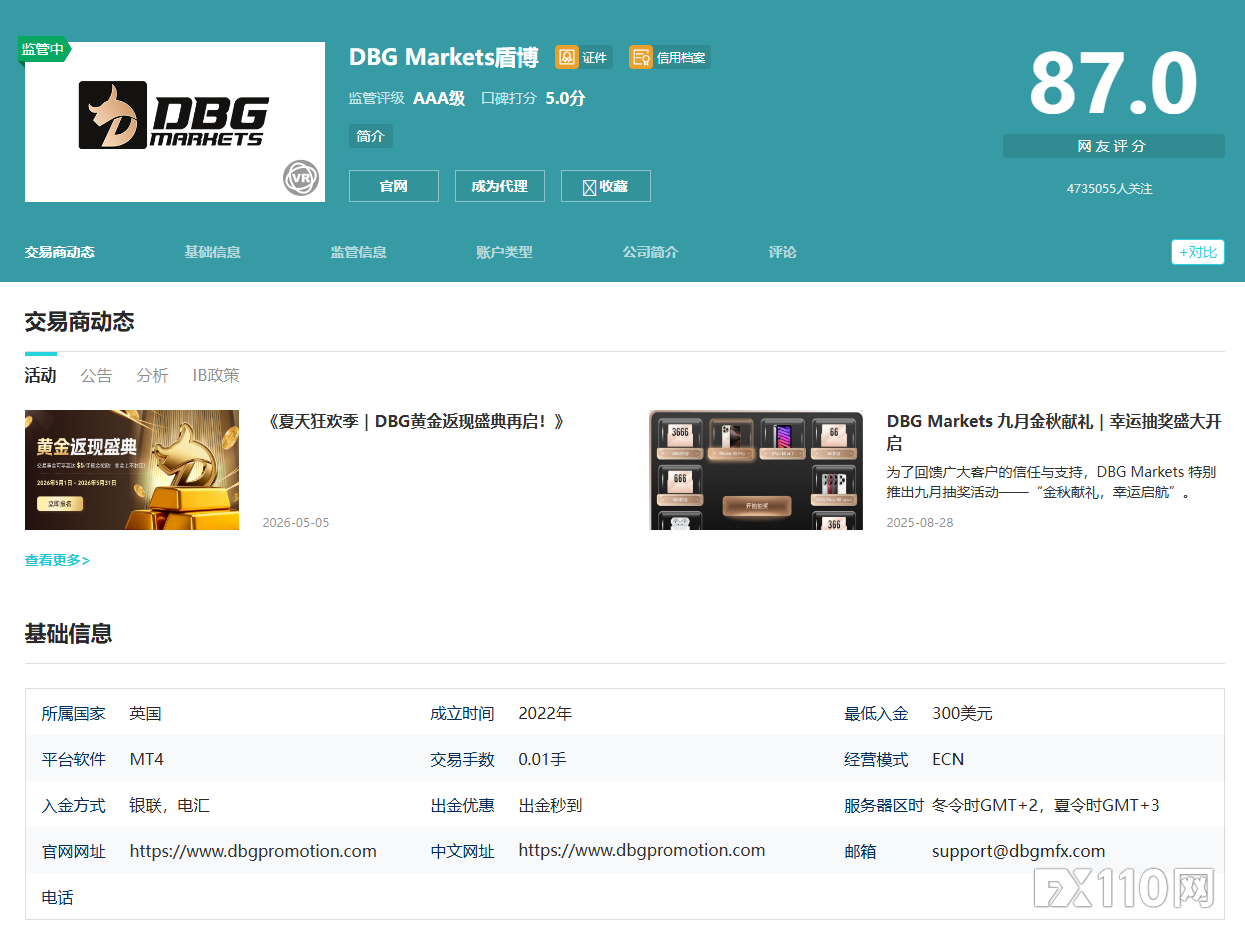Click the 2025-08-28 article date

[x=920, y=523]
